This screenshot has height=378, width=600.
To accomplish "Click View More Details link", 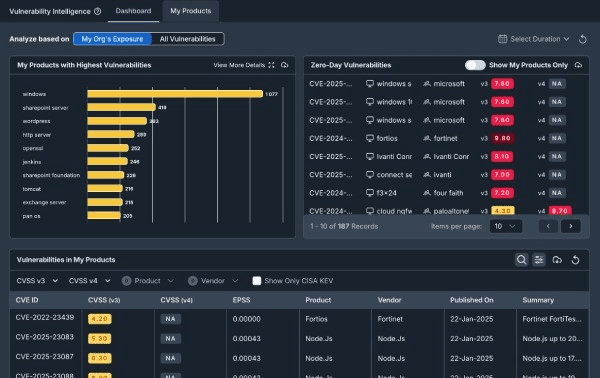I will (x=239, y=65).
